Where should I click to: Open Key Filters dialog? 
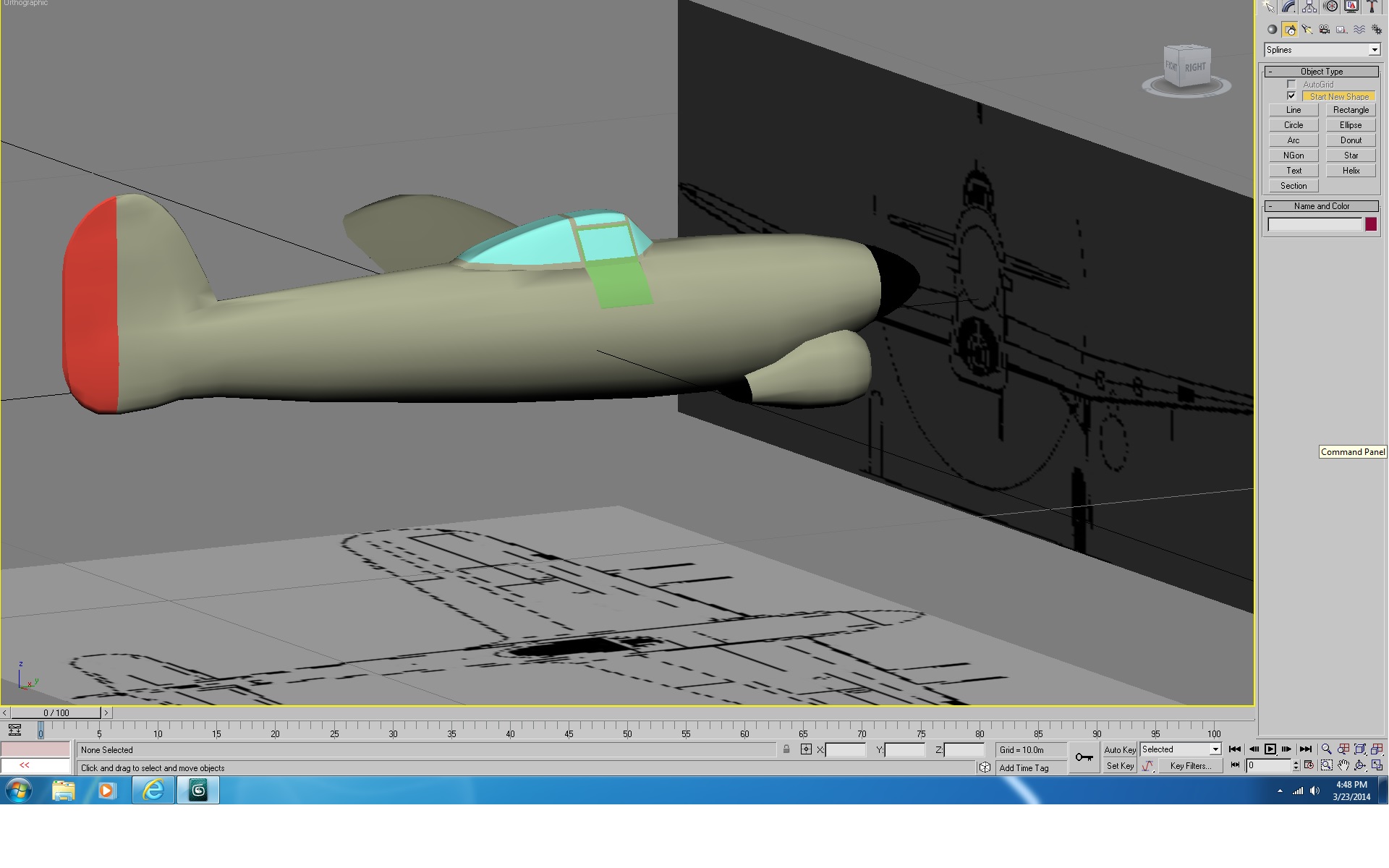pos(1190,766)
